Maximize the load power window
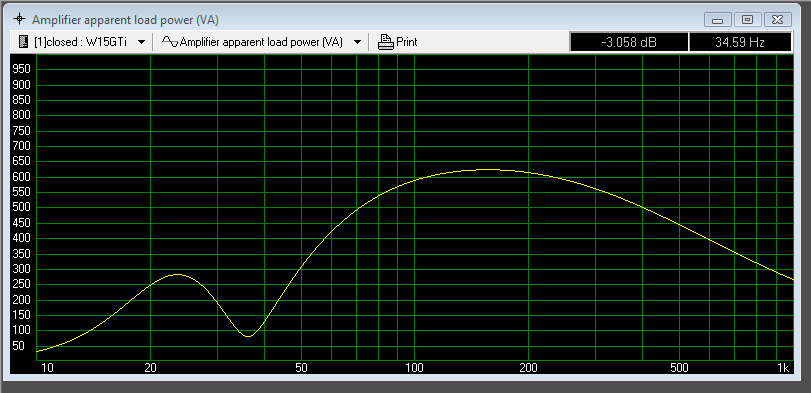 coord(747,20)
